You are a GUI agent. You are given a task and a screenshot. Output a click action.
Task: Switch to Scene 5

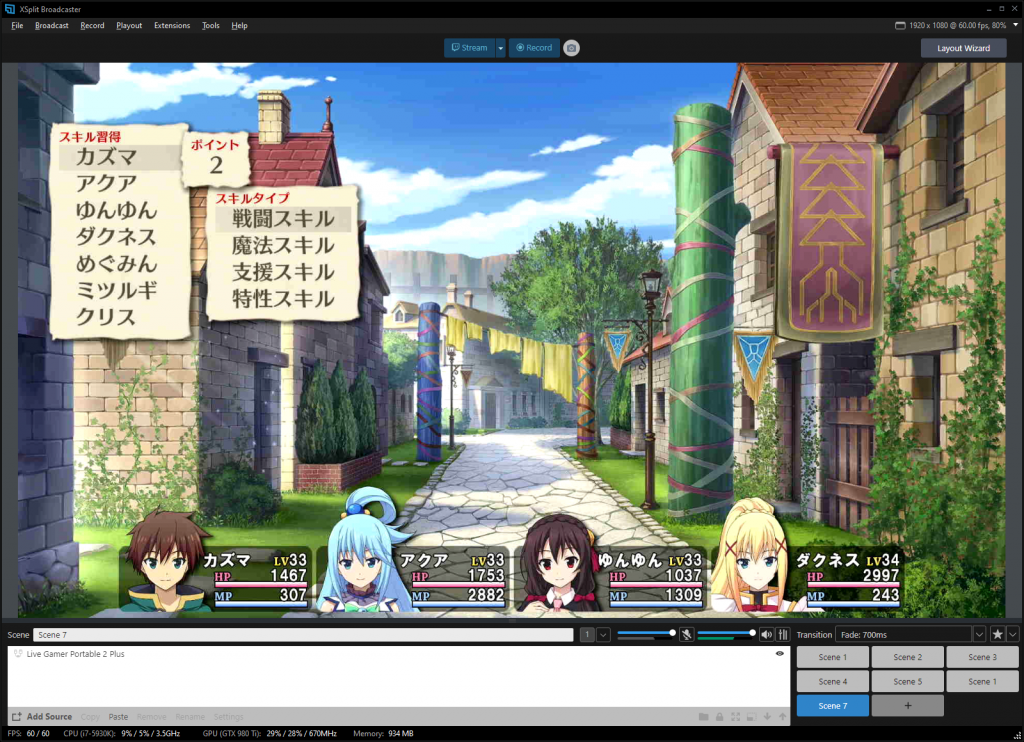(907, 681)
